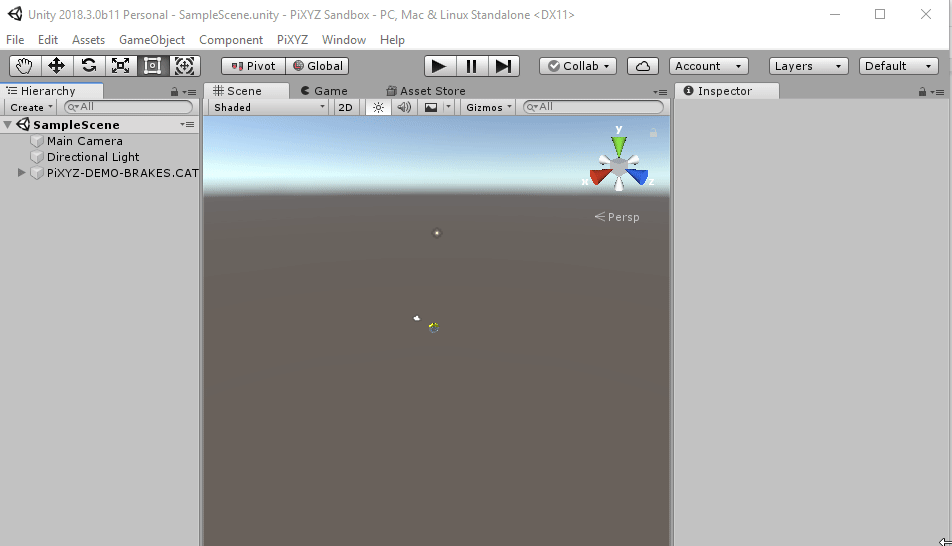Select the combined Transform tool
The height and width of the screenshot is (546, 952).
tap(185, 66)
